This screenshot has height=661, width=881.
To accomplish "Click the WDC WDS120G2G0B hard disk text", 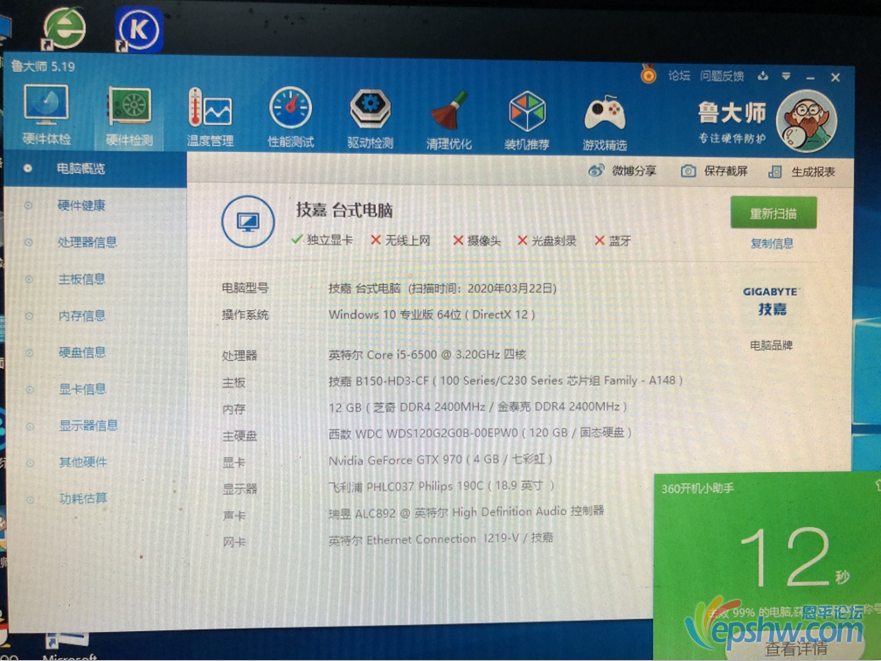I will (480, 432).
